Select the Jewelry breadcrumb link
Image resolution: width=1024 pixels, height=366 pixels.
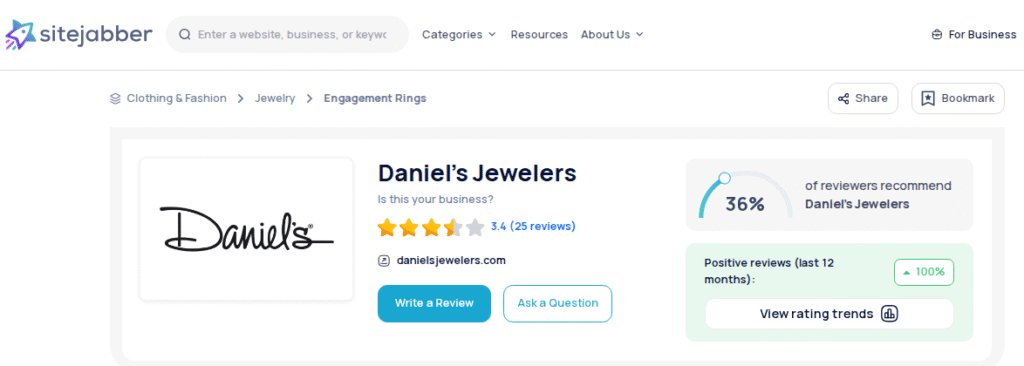click(275, 99)
